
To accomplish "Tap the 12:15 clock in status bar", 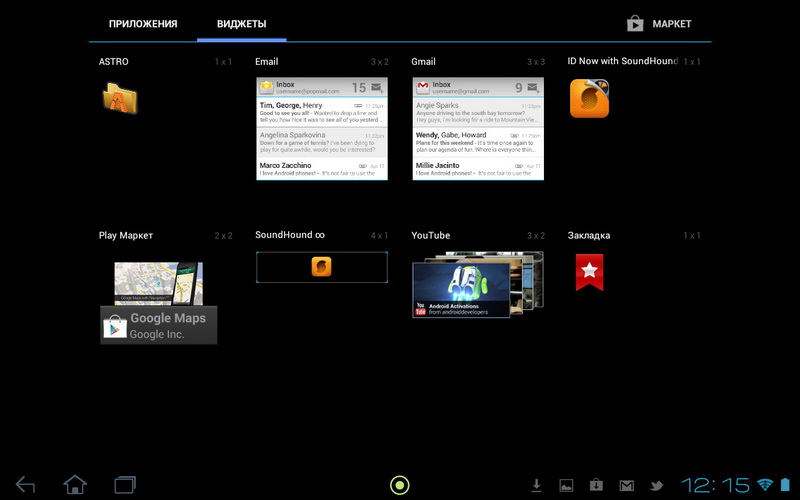I will pos(715,485).
